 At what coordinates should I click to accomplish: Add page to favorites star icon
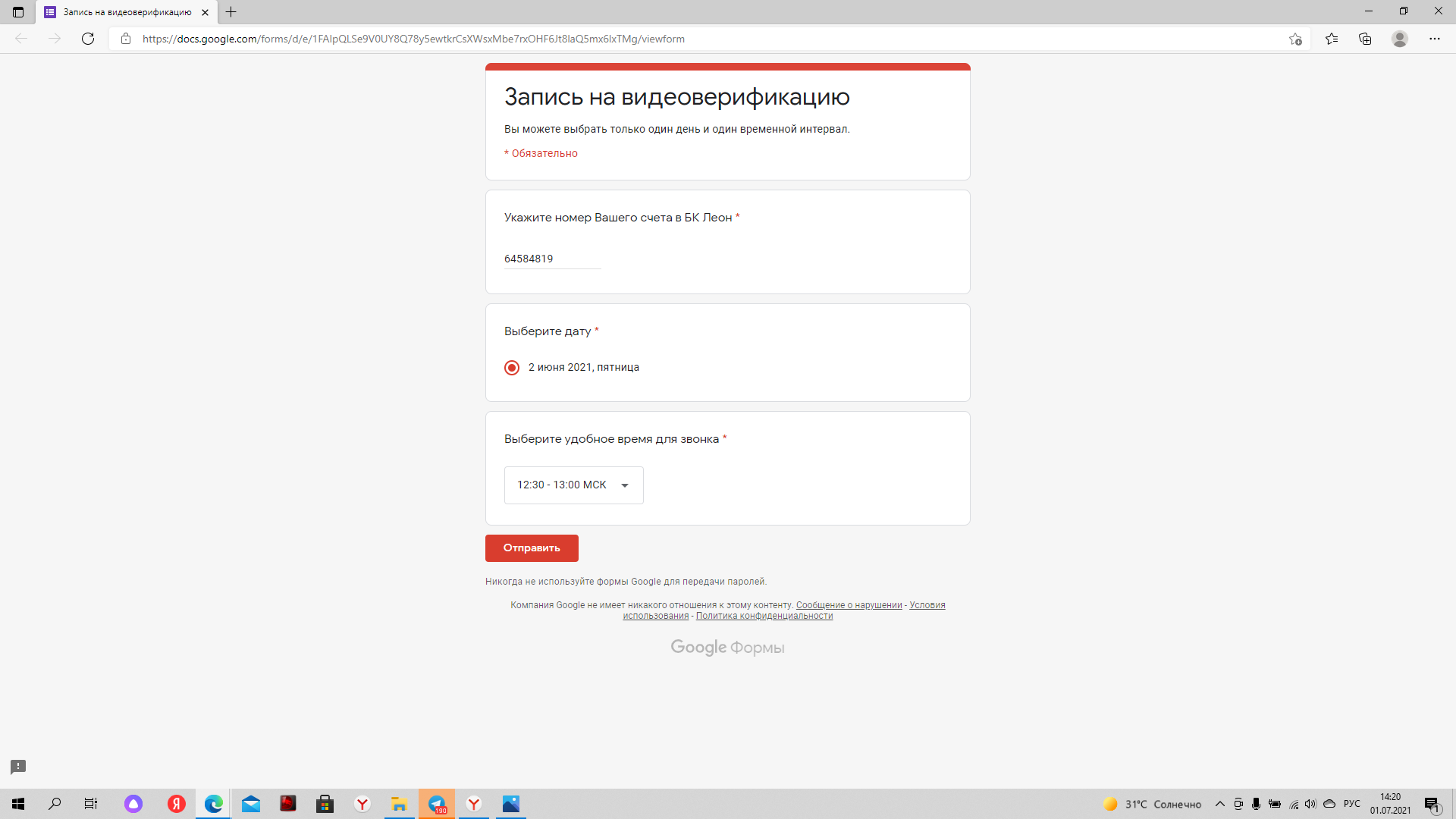(x=1295, y=39)
